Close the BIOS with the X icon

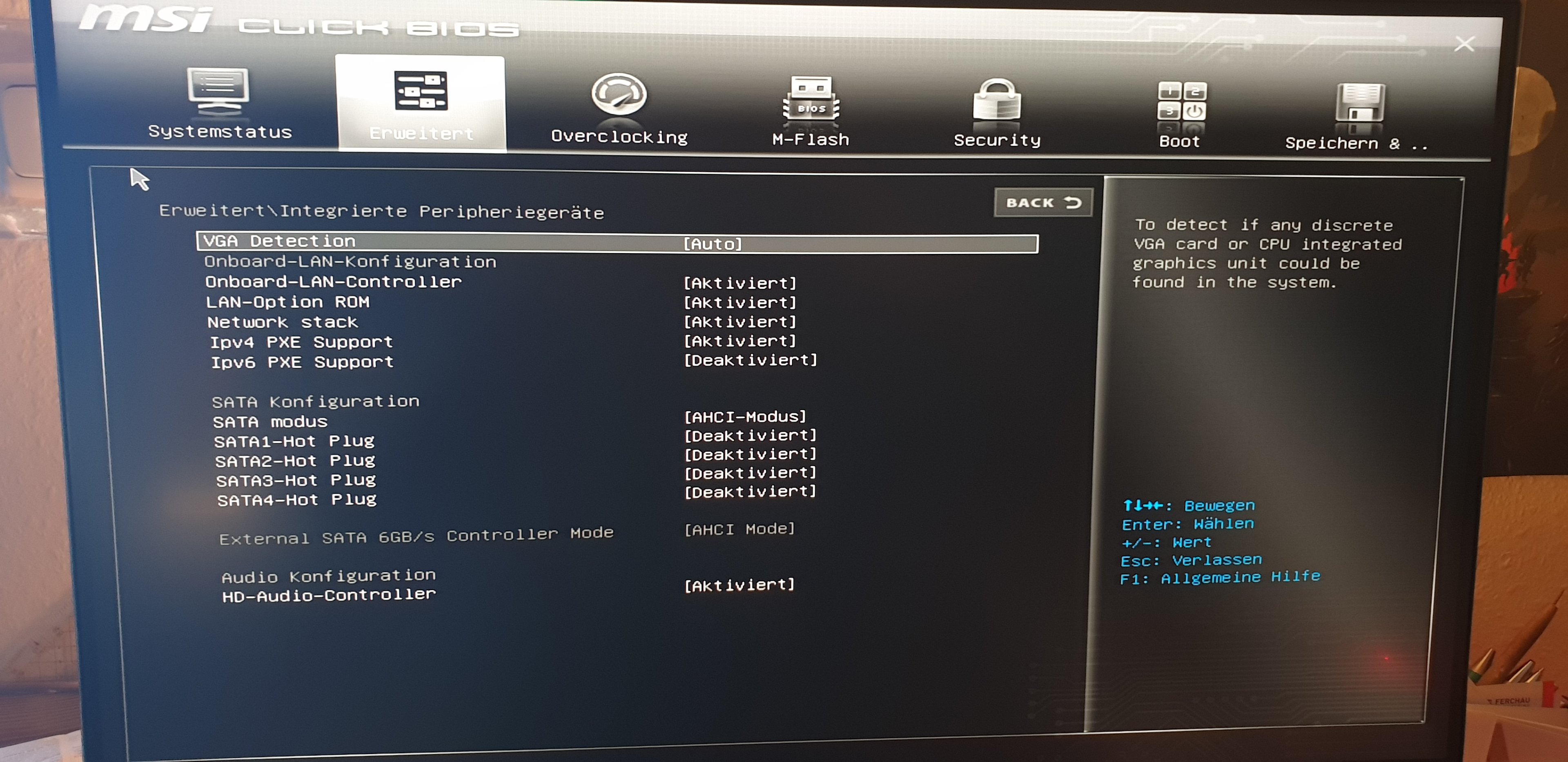1464,44
